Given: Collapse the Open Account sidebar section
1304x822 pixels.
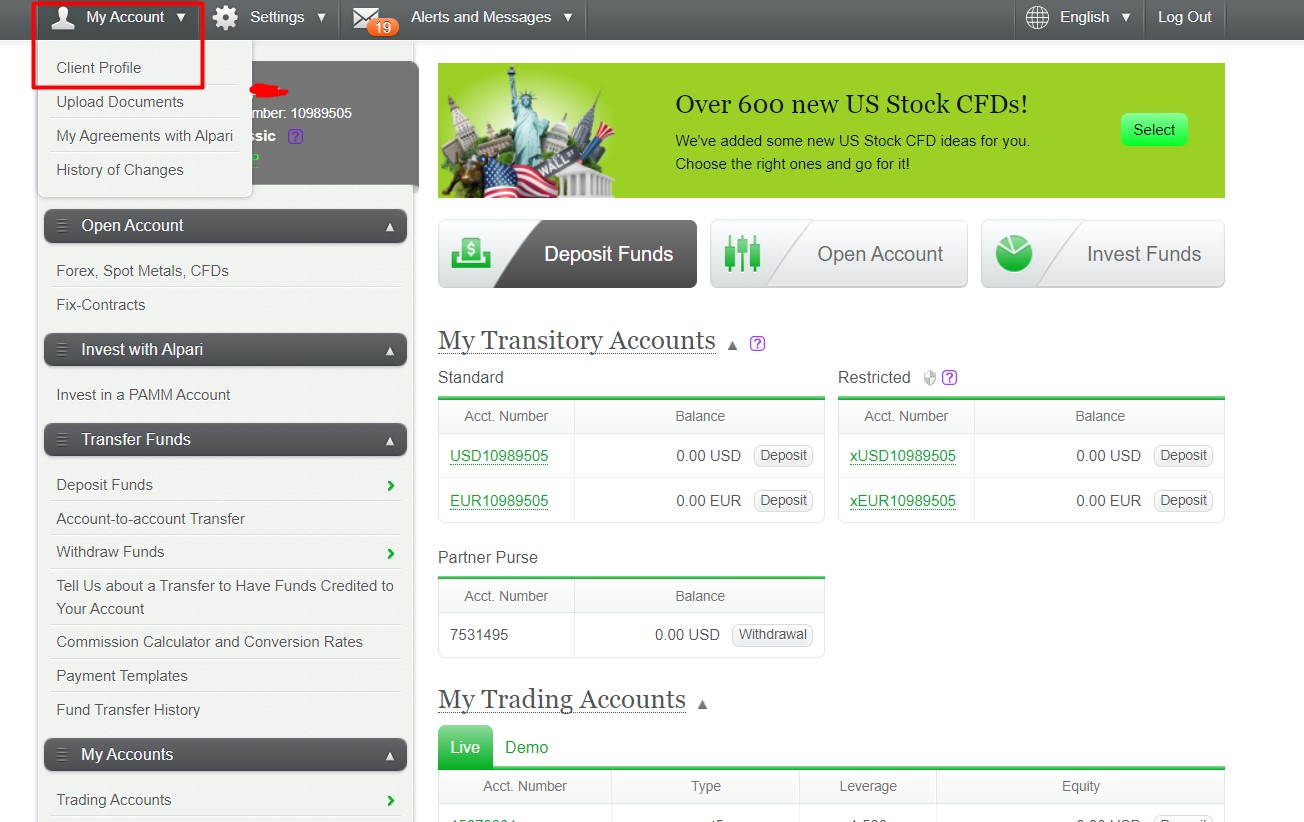Looking at the screenshot, I should (389, 227).
